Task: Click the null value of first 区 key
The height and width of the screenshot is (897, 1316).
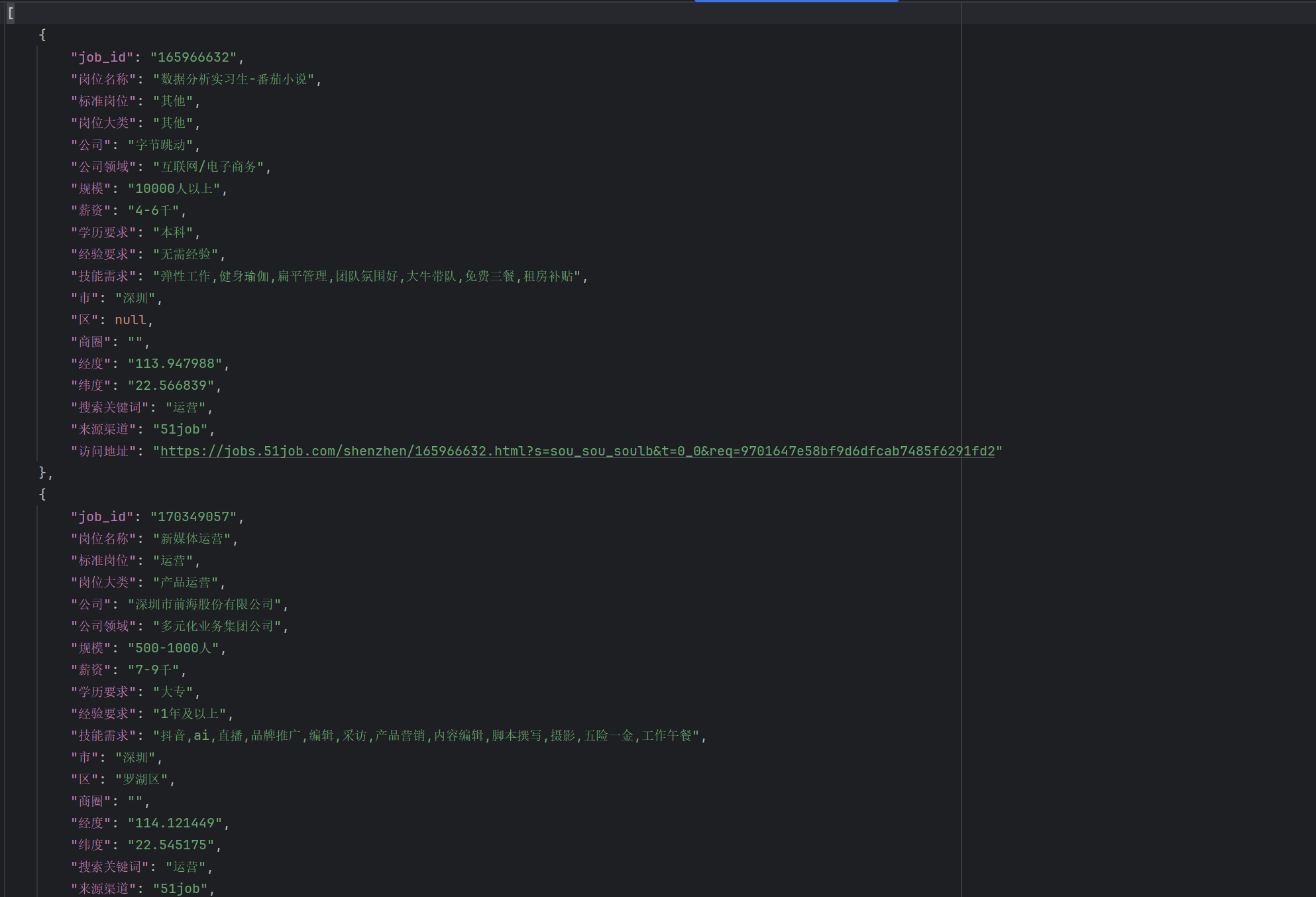Action: (130, 320)
